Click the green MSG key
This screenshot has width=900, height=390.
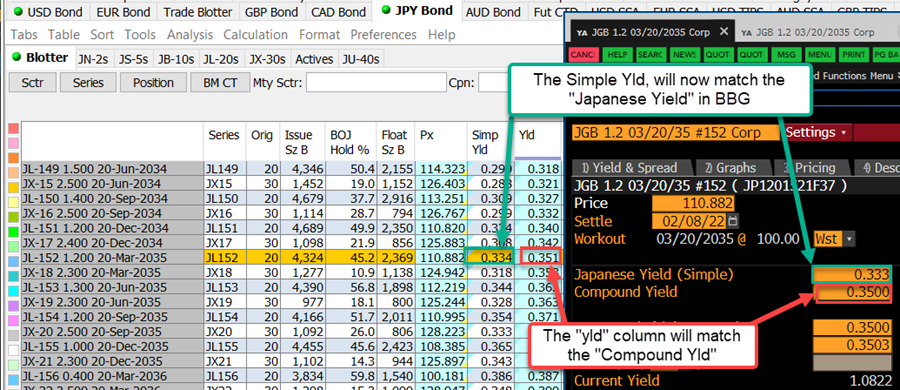pos(786,55)
